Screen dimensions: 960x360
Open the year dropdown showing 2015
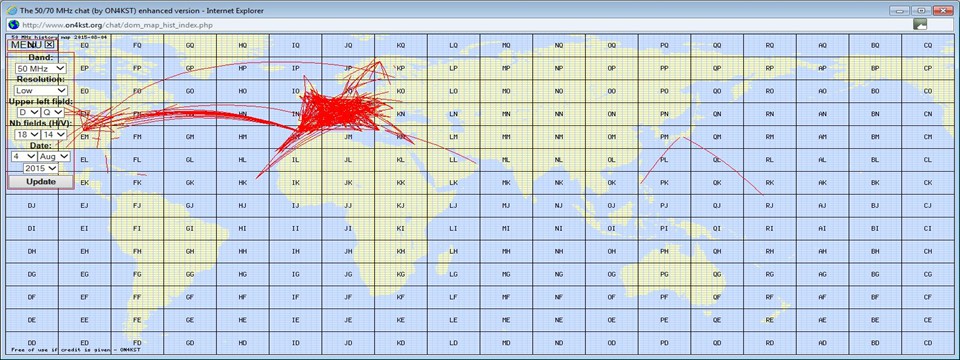40,168
